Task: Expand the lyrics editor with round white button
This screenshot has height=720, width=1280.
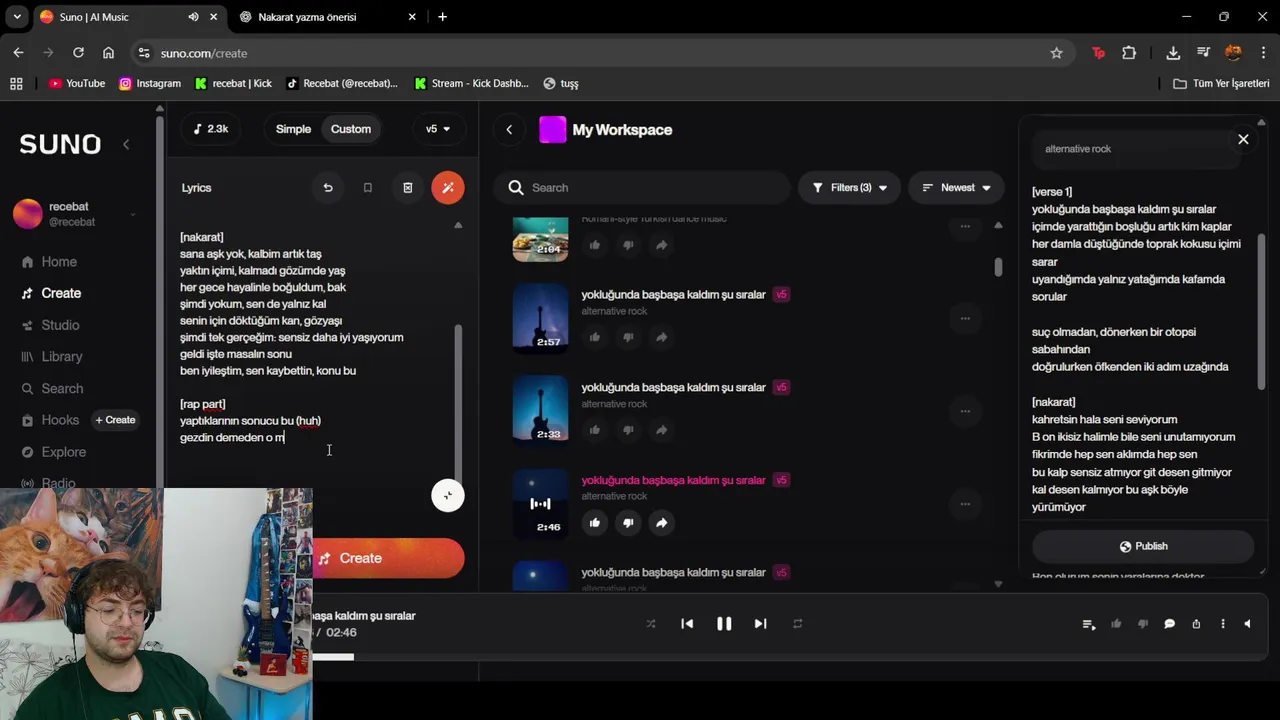Action: click(x=448, y=495)
